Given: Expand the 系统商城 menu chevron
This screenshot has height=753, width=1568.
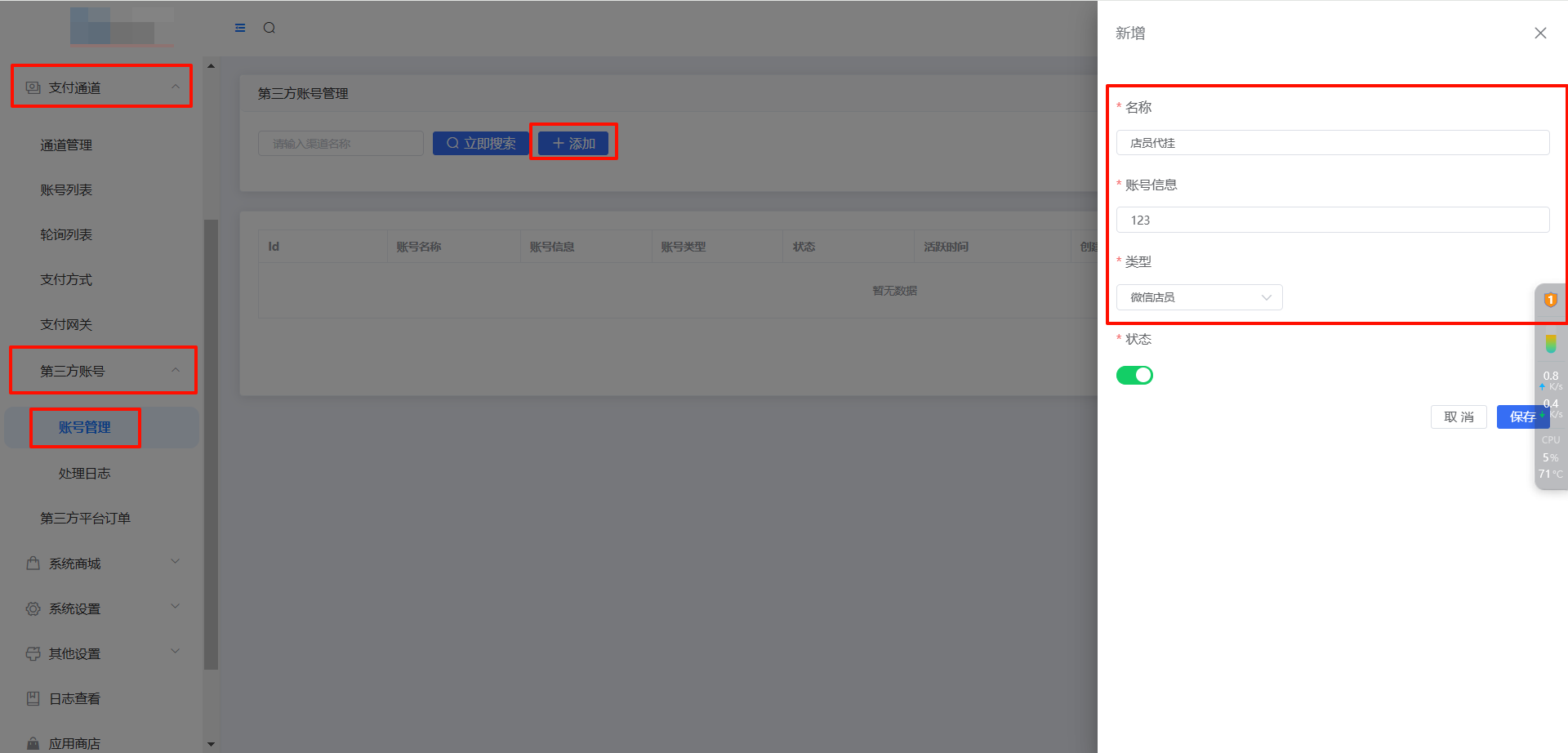Looking at the screenshot, I should coord(176,562).
